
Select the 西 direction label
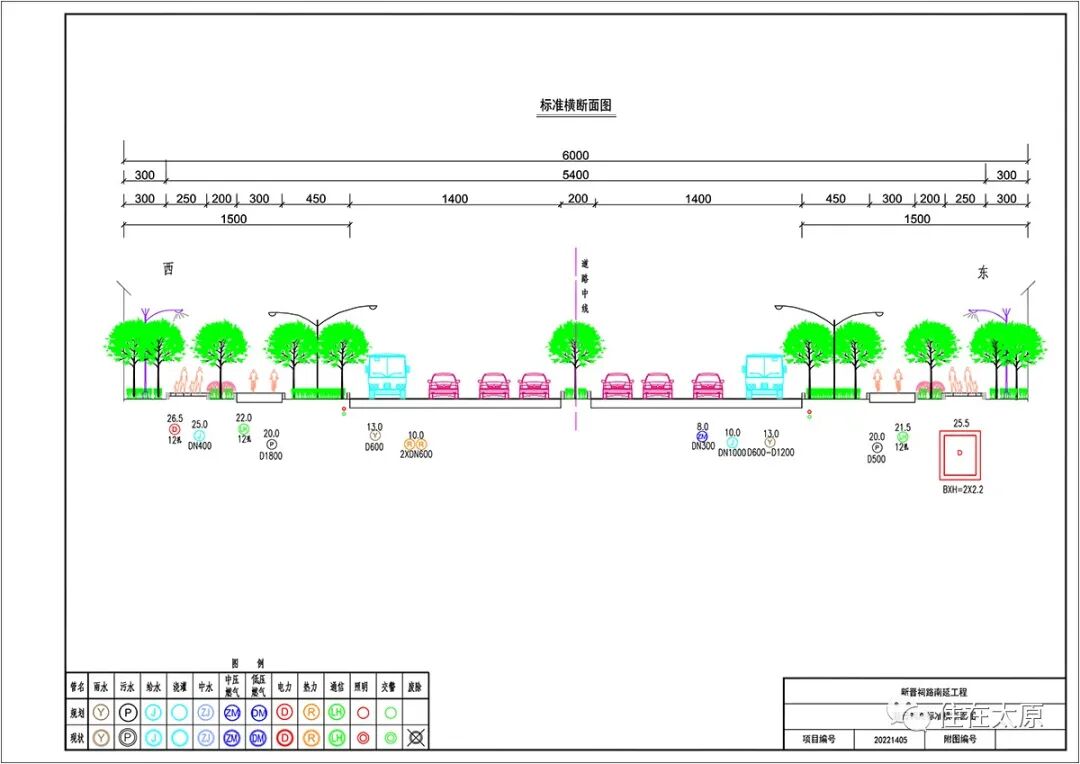pyautogui.click(x=168, y=269)
